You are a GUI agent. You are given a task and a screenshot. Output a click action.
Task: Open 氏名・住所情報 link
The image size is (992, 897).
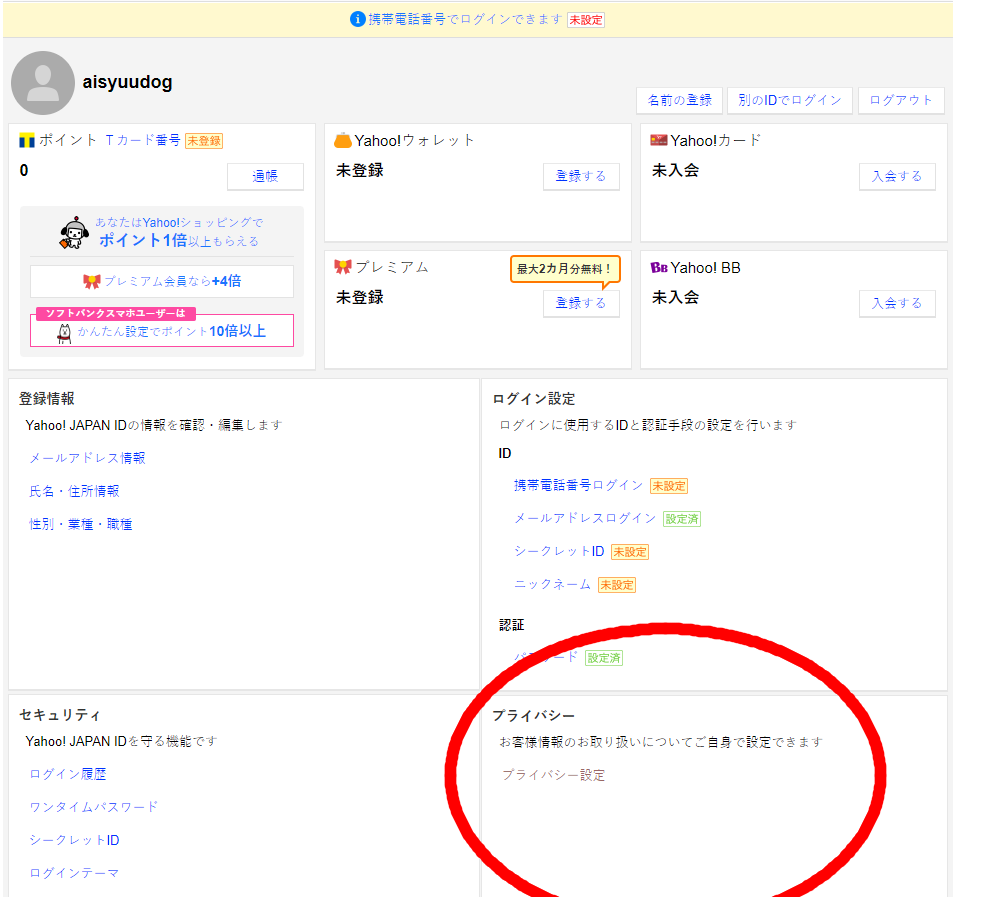click(x=74, y=491)
